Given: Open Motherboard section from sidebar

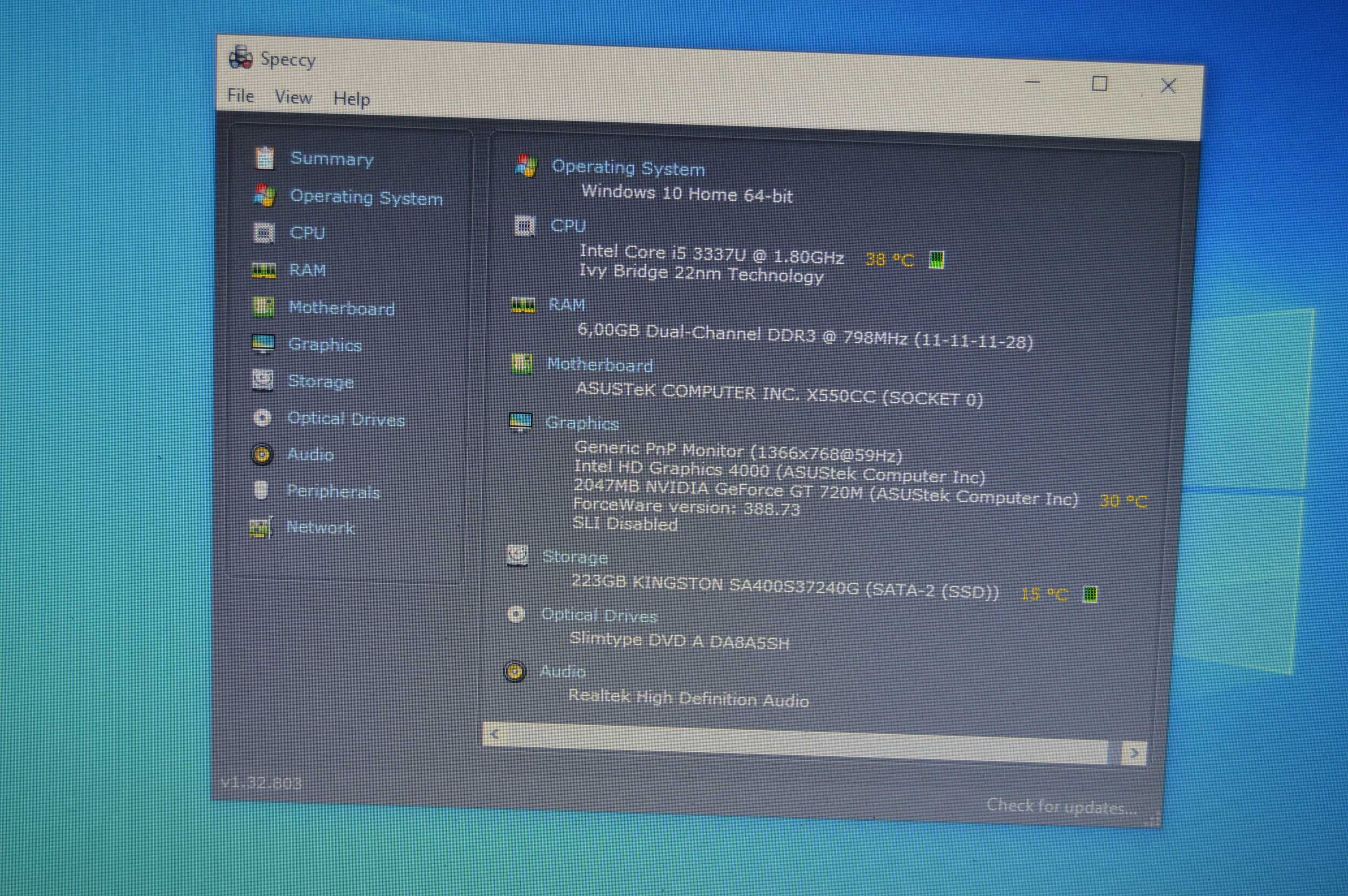Looking at the screenshot, I should click(x=342, y=308).
